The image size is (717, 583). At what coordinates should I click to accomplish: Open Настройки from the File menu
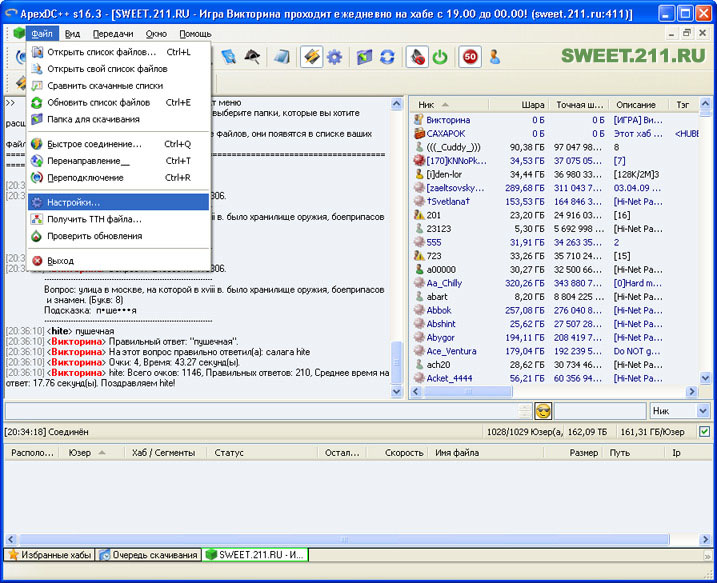click(119, 202)
